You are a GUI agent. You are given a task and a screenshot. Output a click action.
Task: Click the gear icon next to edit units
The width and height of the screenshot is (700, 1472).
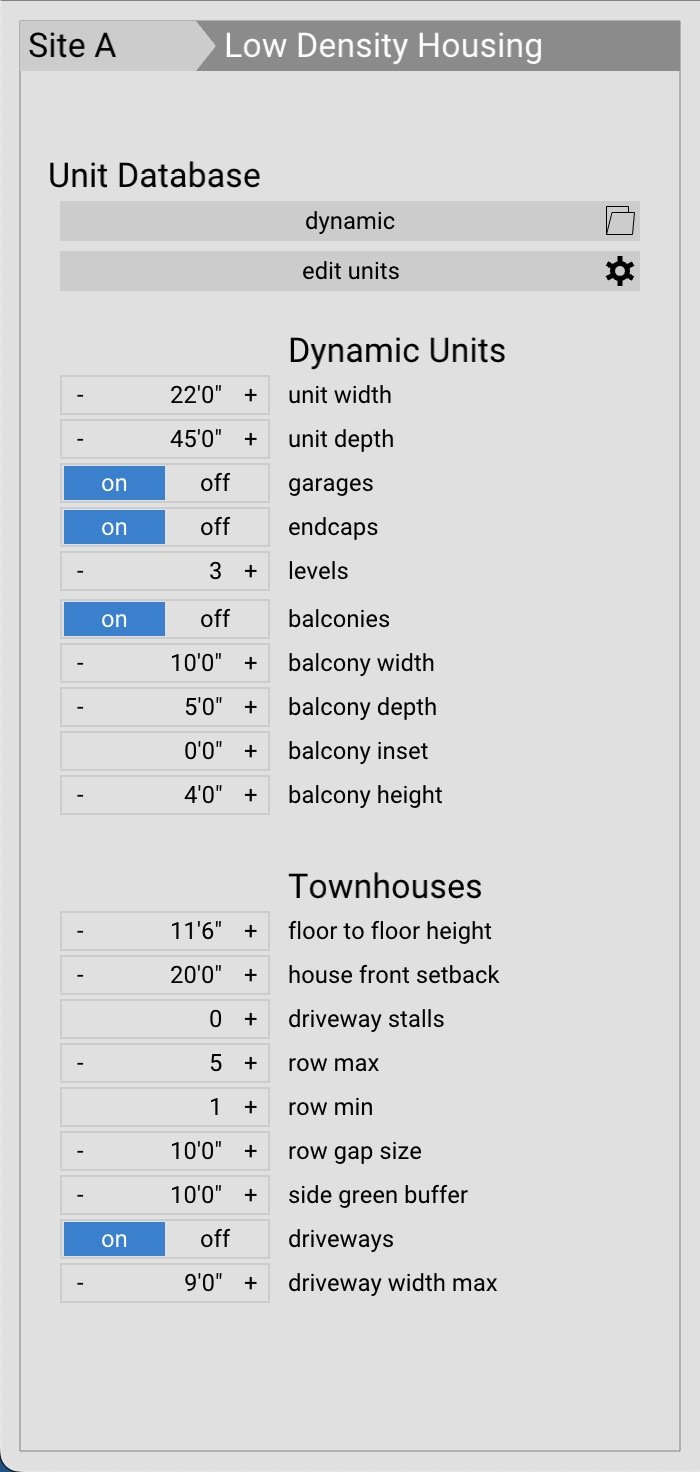pos(620,270)
